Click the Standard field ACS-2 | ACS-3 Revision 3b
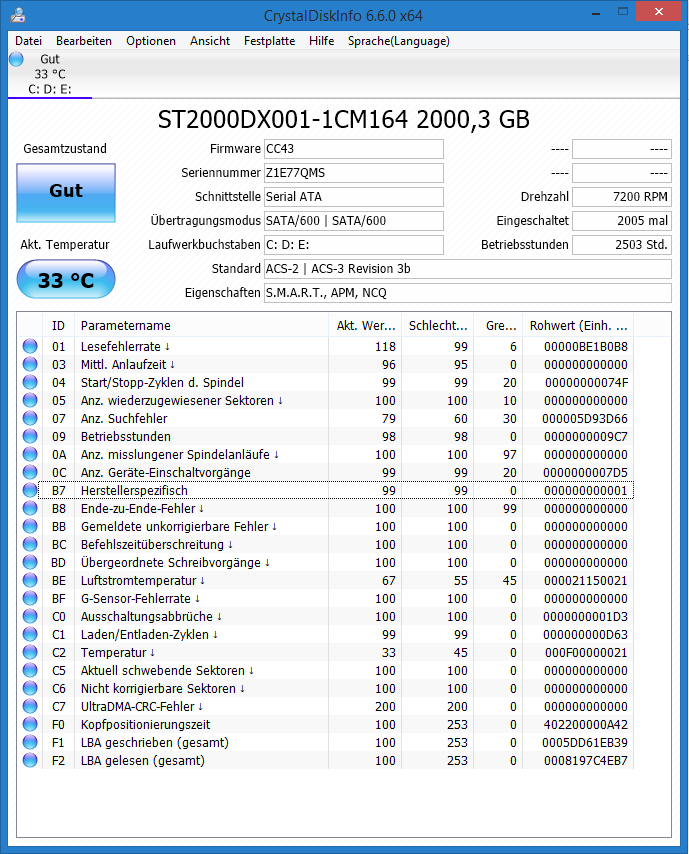This screenshot has width=689, height=854. point(468,269)
